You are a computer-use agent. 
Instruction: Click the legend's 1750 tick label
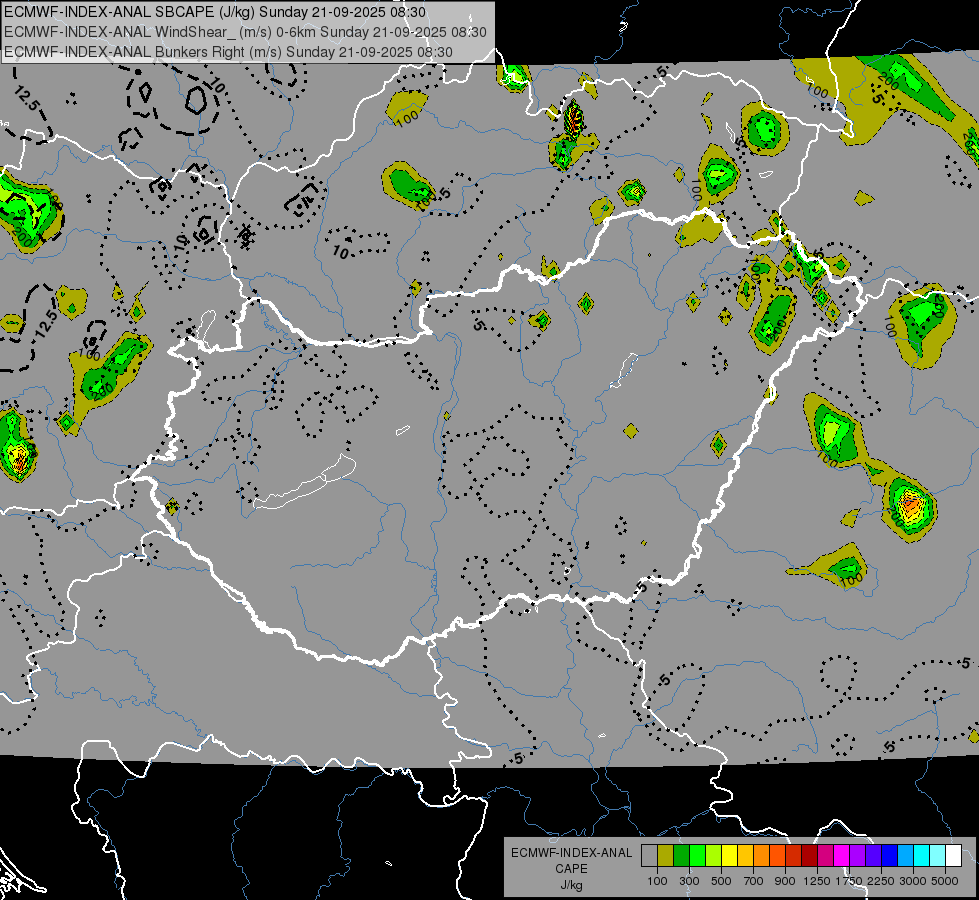coord(849,881)
